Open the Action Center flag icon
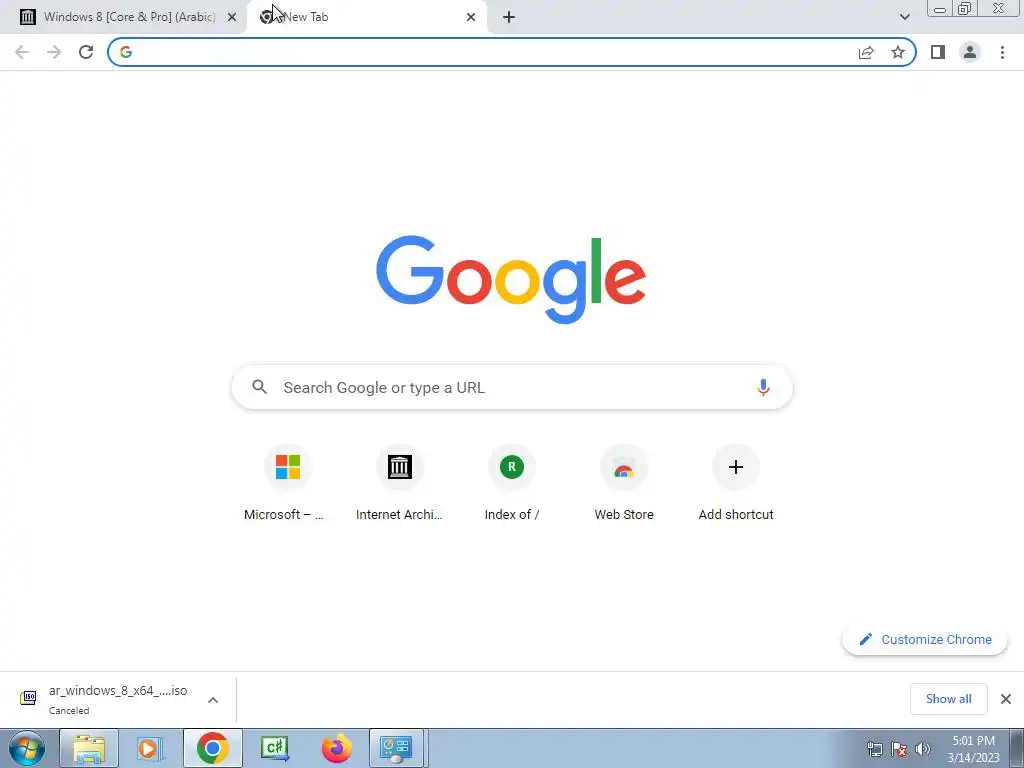This screenshot has height=768, width=1024. point(899,749)
